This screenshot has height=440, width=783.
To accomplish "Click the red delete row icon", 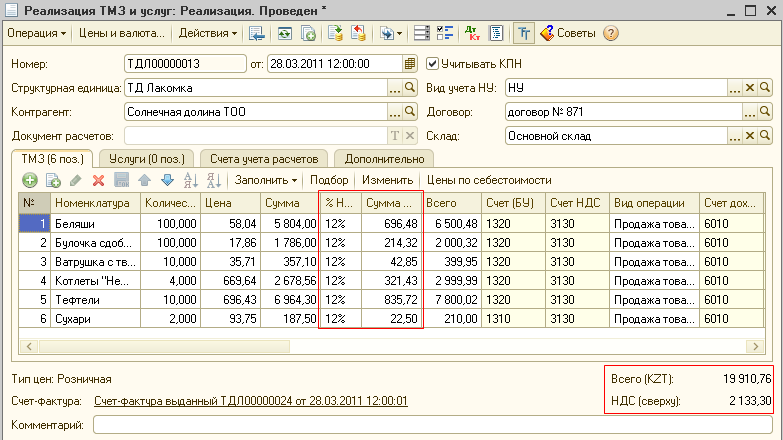I will [x=99, y=180].
